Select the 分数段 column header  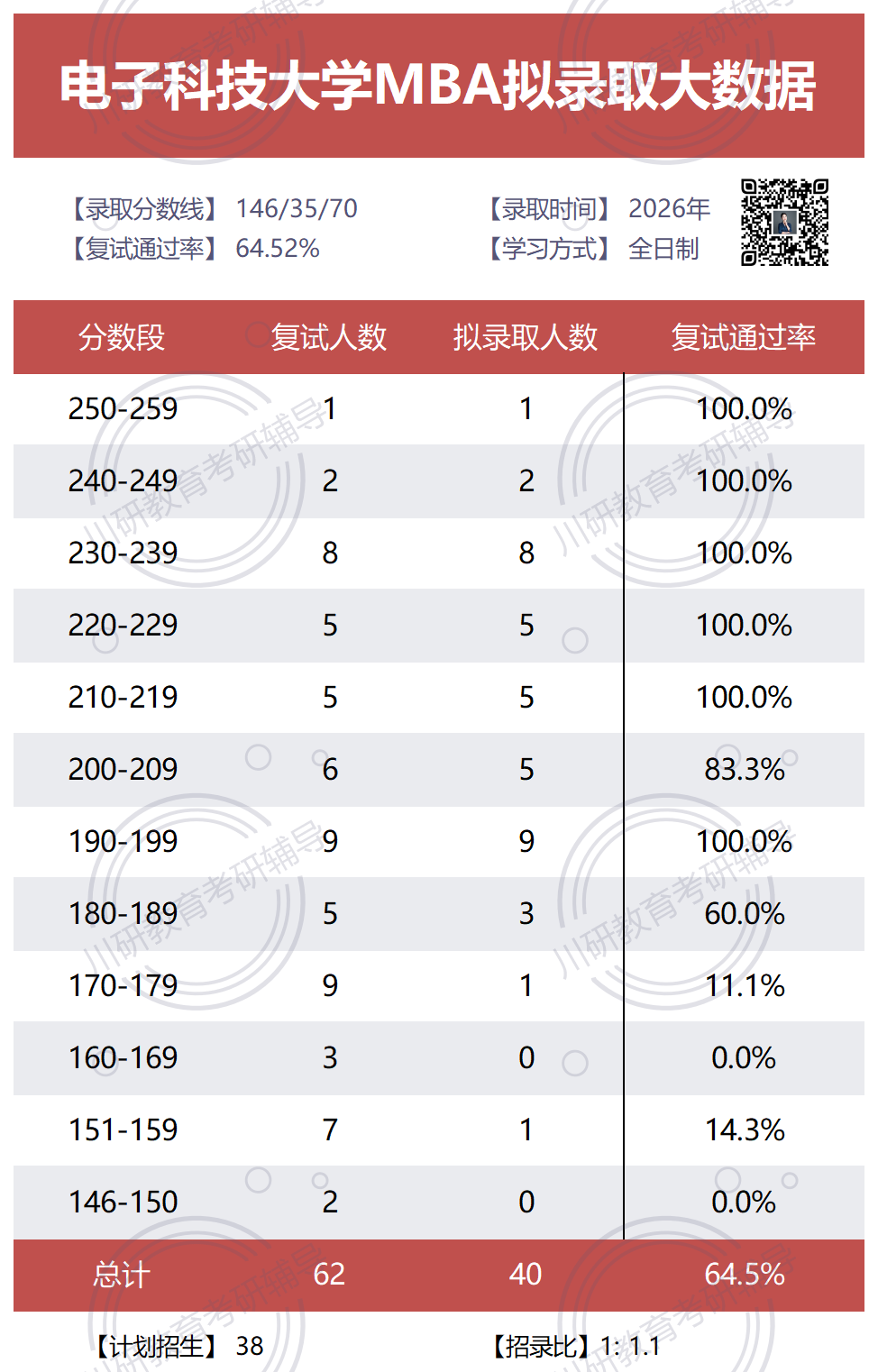coord(122,337)
